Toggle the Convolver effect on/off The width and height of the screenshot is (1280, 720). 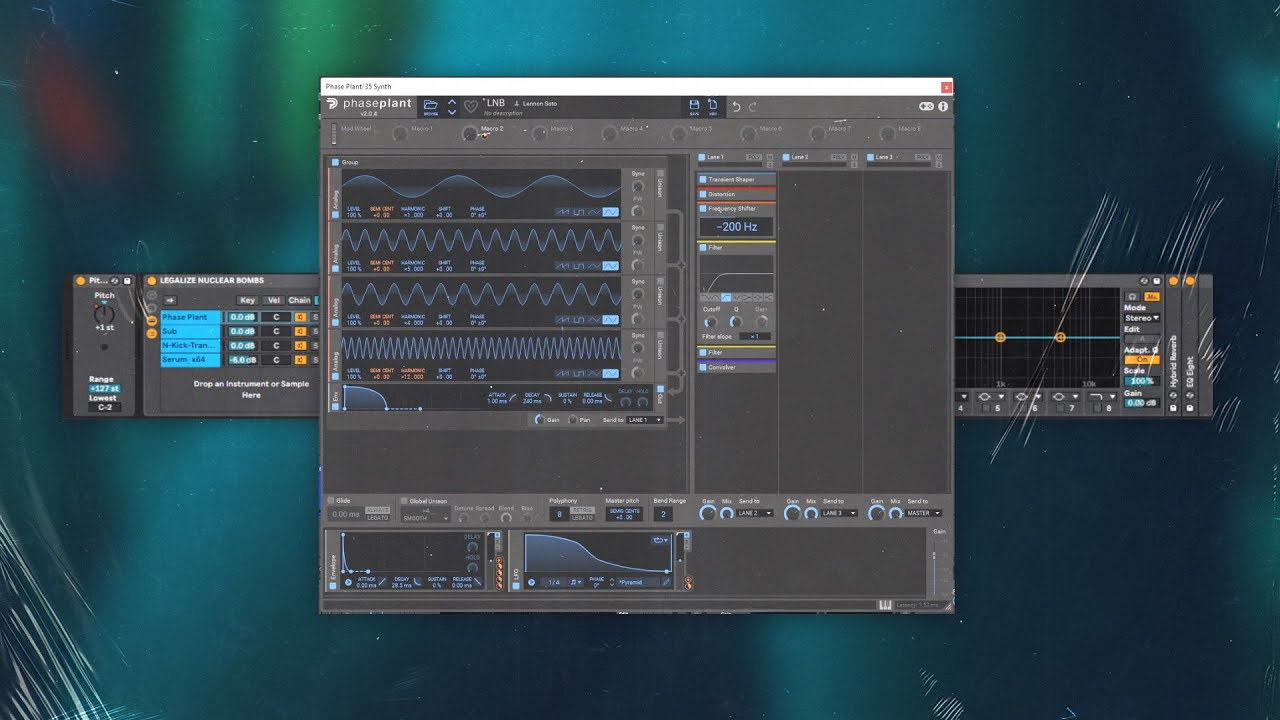pyautogui.click(x=703, y=367)
